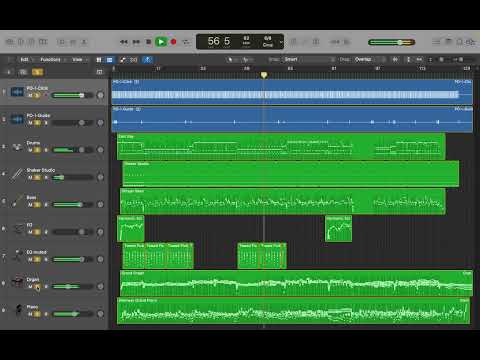Click the Bass track guitar icon
This screenshot has height=360, width=480.
pyautogui.click(x=17, y=201)
